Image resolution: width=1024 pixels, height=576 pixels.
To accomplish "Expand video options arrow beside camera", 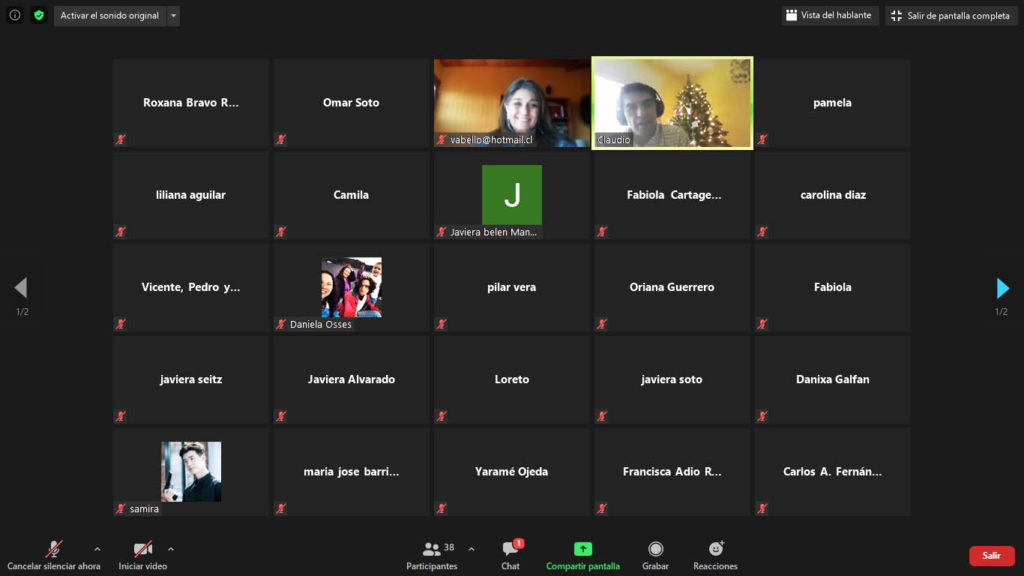I will pyautogui.click(x=171, y=549).
